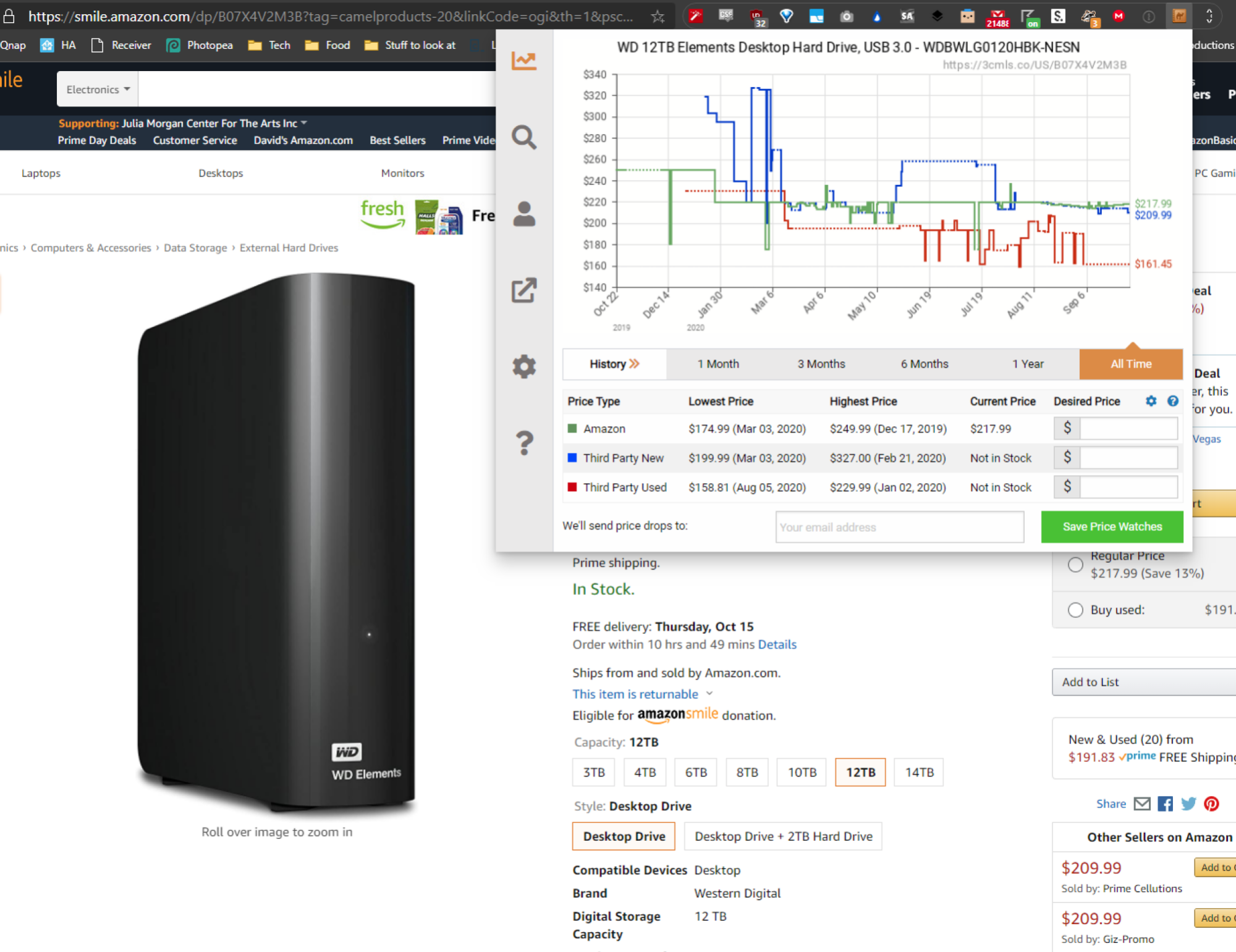Viewport: 1236px width, 952px height.
Task: Open the Food bookmarks folder
Action: [328, 45]
